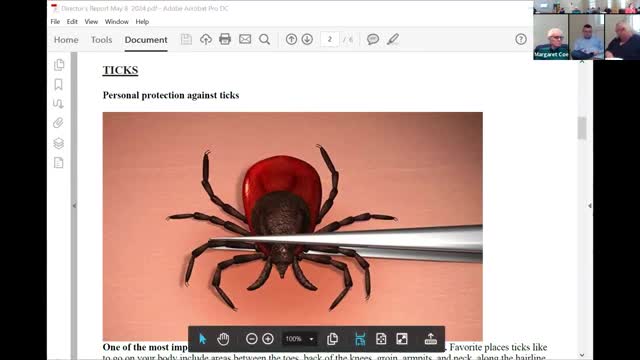Open the Attachments paperclip panel

(x=58, y=123)
